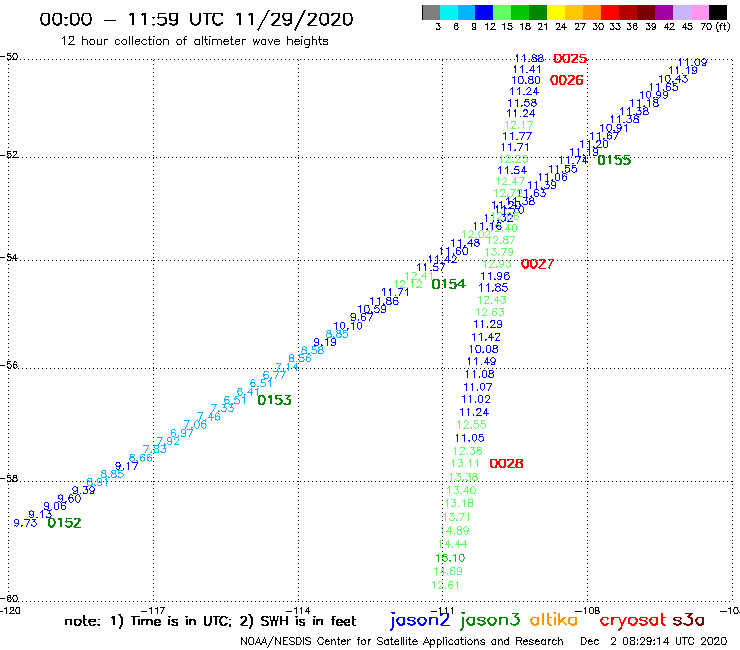Image resolution: width=740 pixels, height=650 pixels.
Task: Click the red time marker '0025'
Action: (x=570, y=59)
